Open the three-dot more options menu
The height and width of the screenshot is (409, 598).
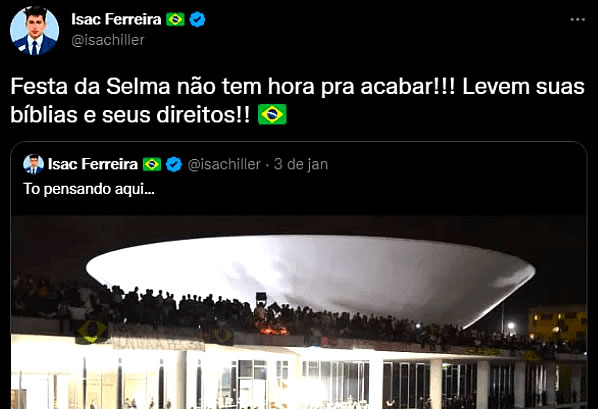pos(577,19)
